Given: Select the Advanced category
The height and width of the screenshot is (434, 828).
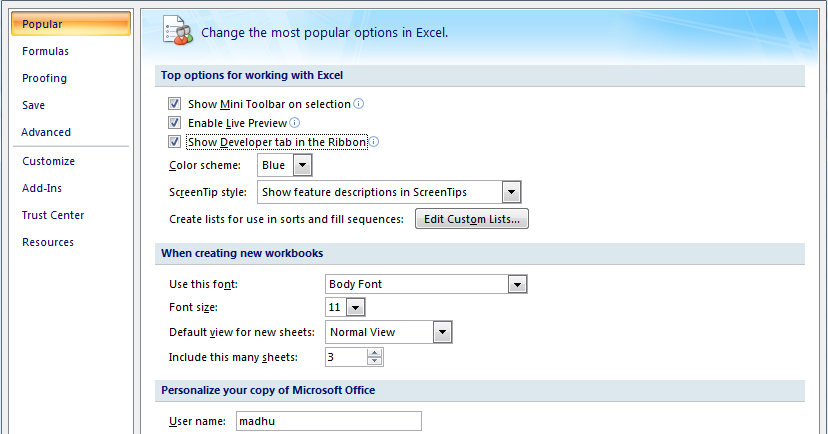Looking at the screenshot, I should (x=46, y=132).
